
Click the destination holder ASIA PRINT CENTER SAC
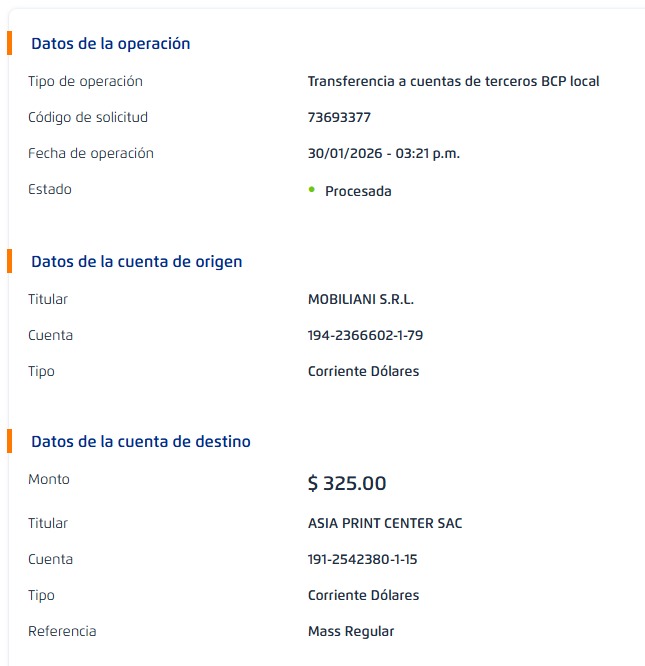tap(385, 523)
